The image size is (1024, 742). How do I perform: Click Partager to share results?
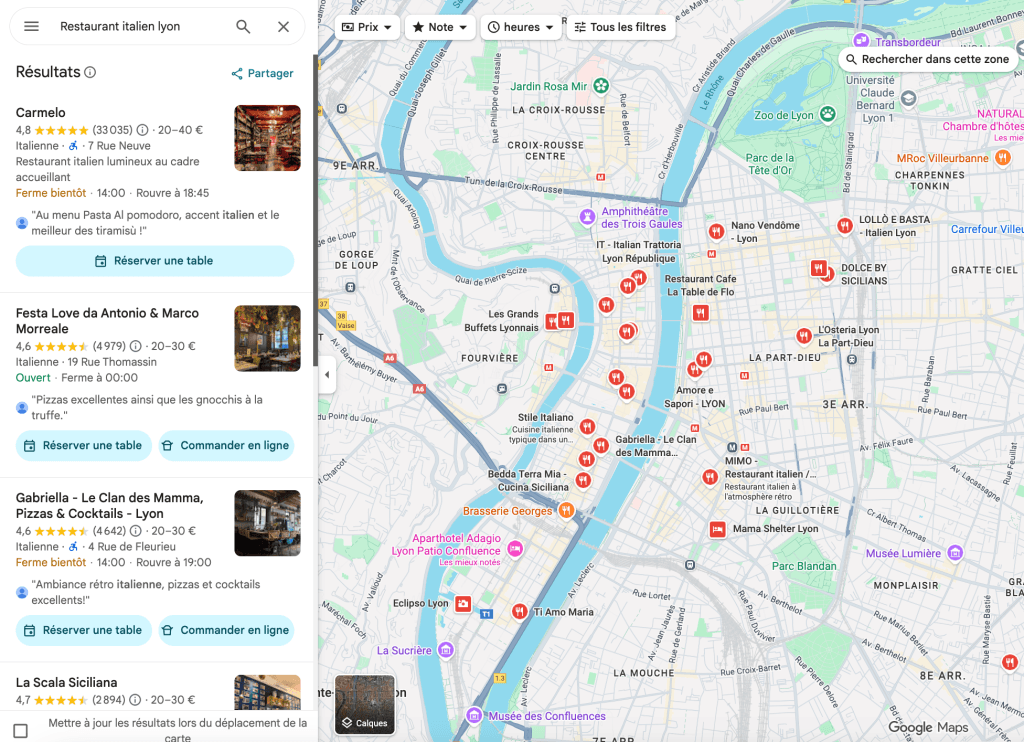(262, 73)
